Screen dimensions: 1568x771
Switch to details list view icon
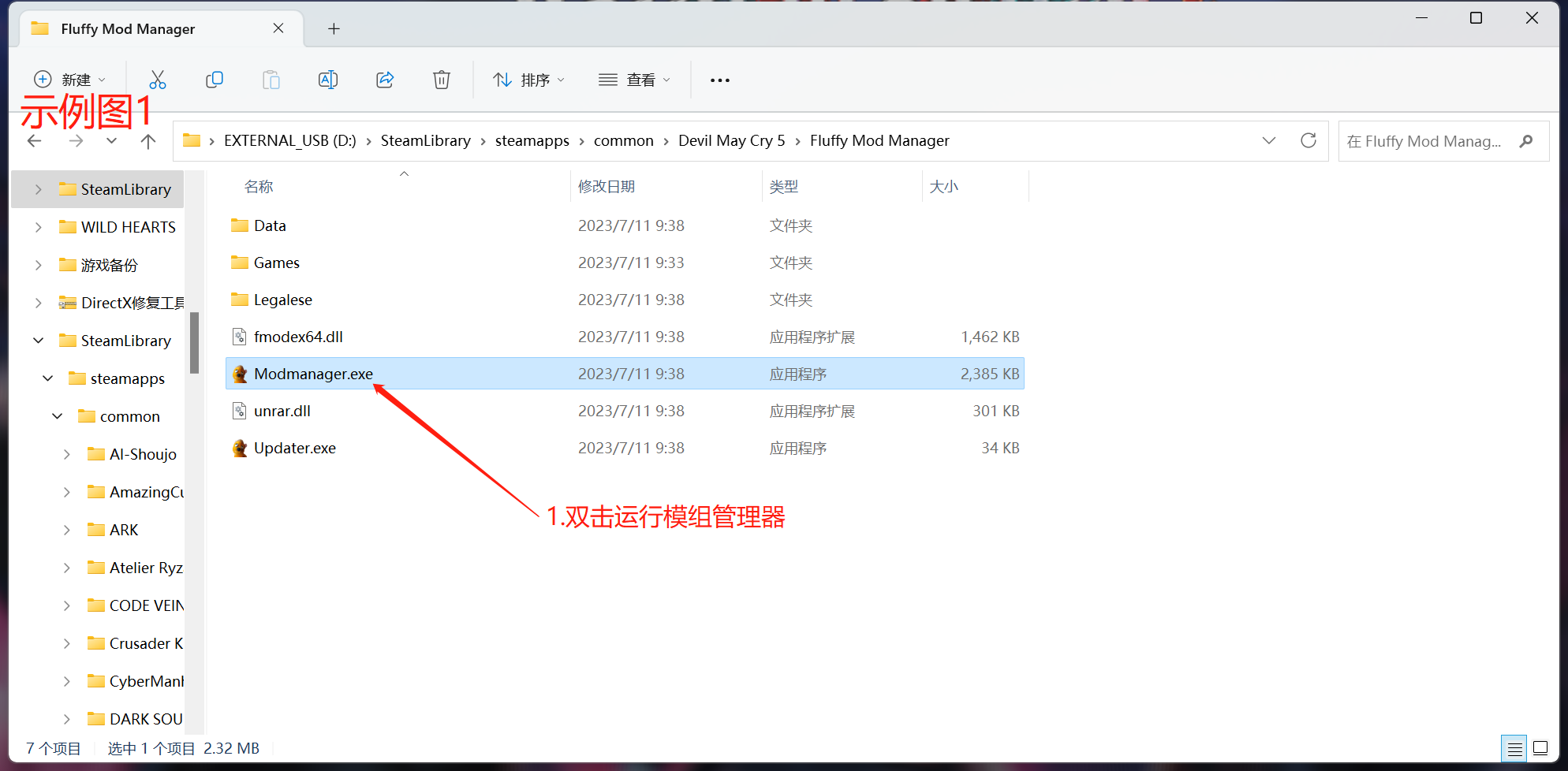[1514, 748]
